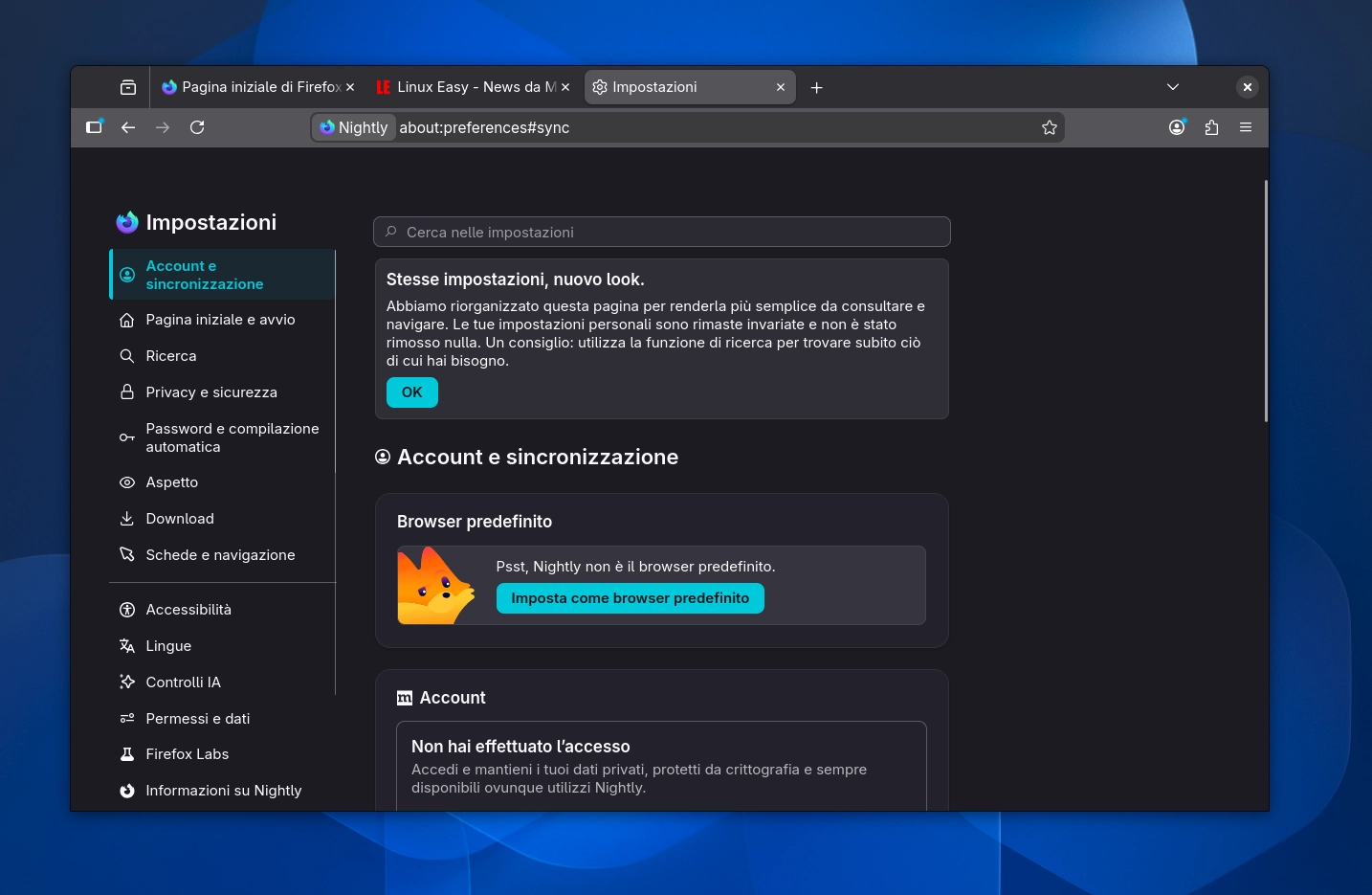Image resolution: width=1372 pixels, height=895 pixels.
Task: Open Controlli IA settings category
Action: click(x=222, y=682)
